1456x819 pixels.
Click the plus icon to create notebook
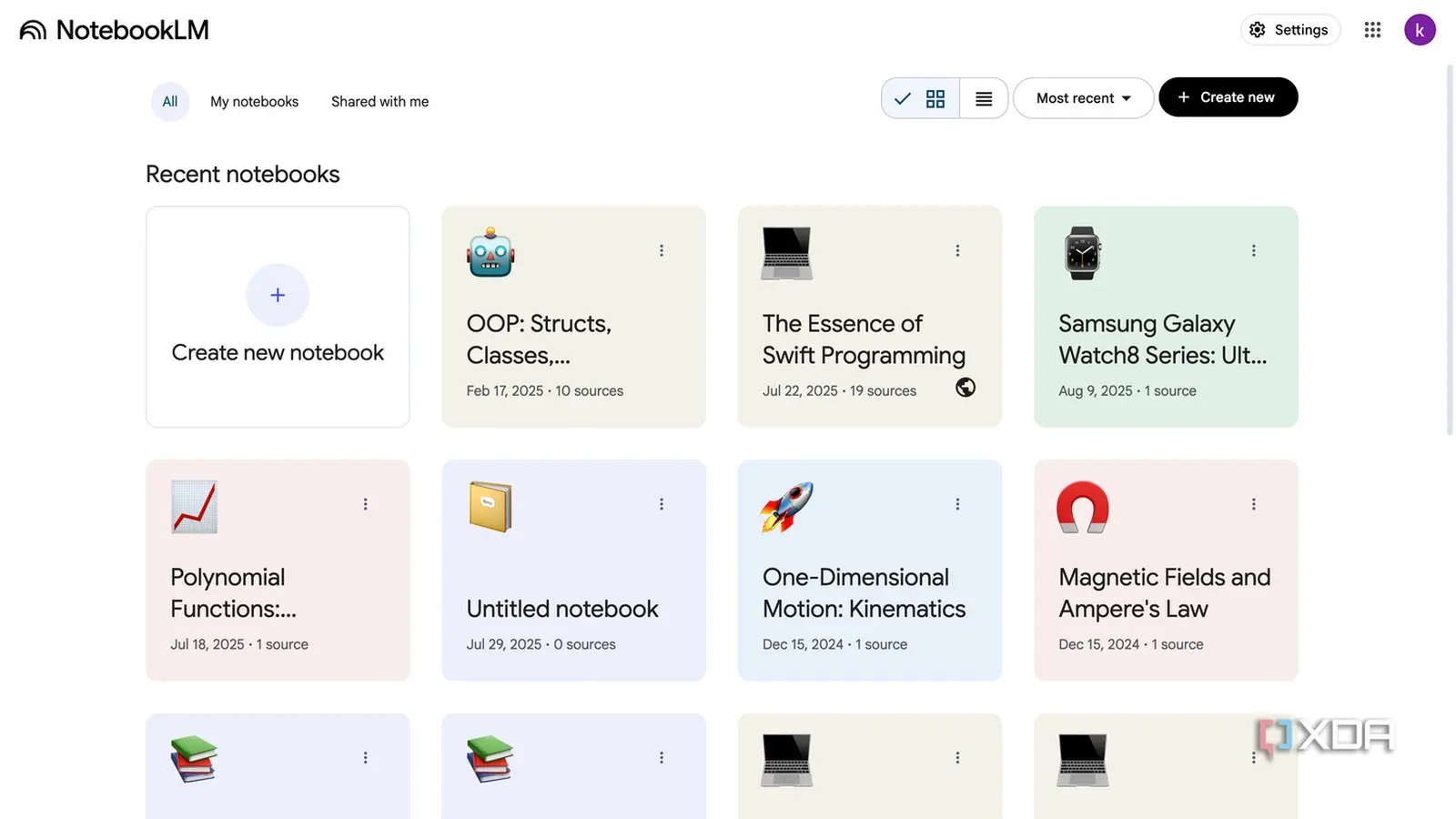point(278,295)
